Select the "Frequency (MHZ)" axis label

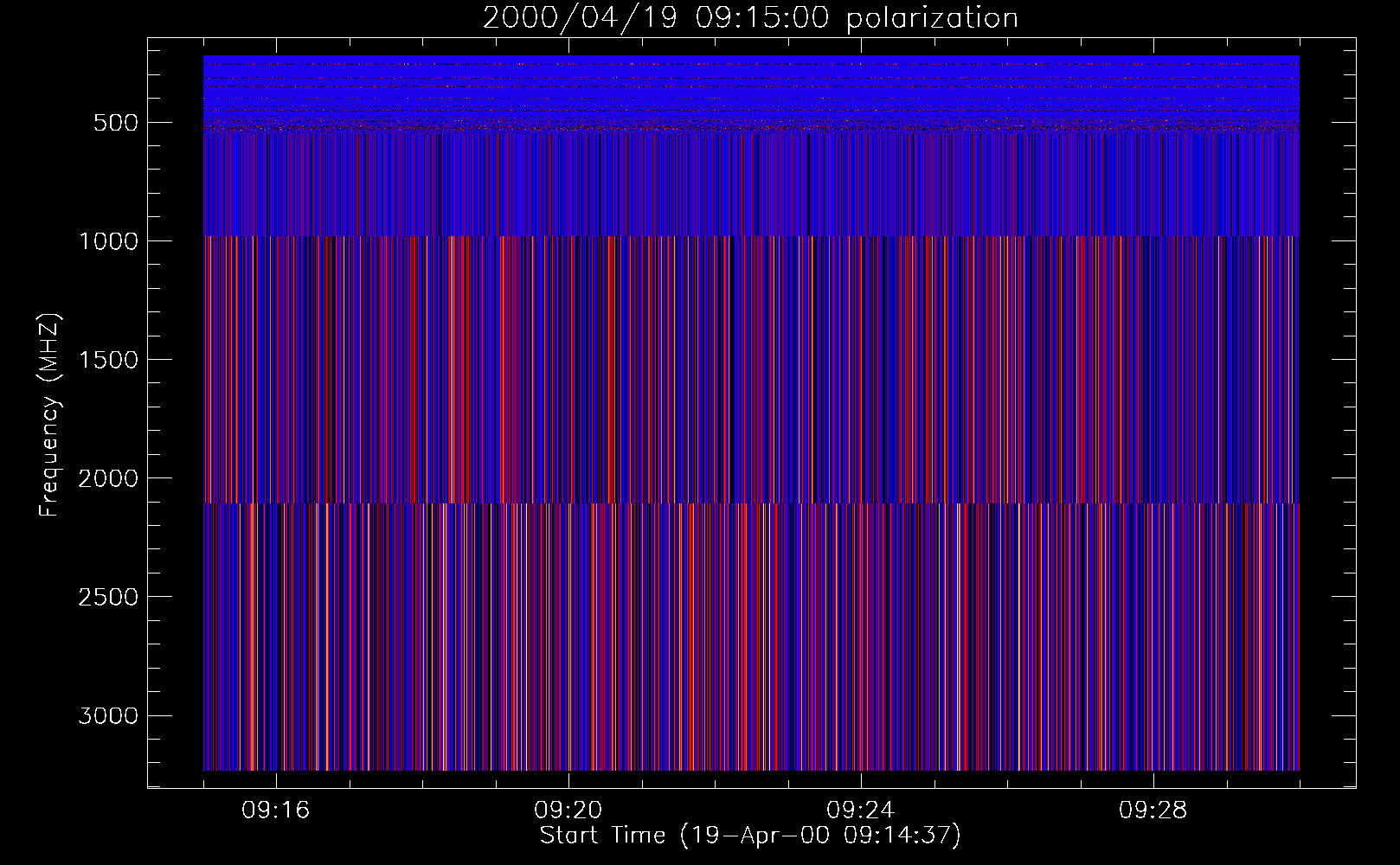point(49,415)
